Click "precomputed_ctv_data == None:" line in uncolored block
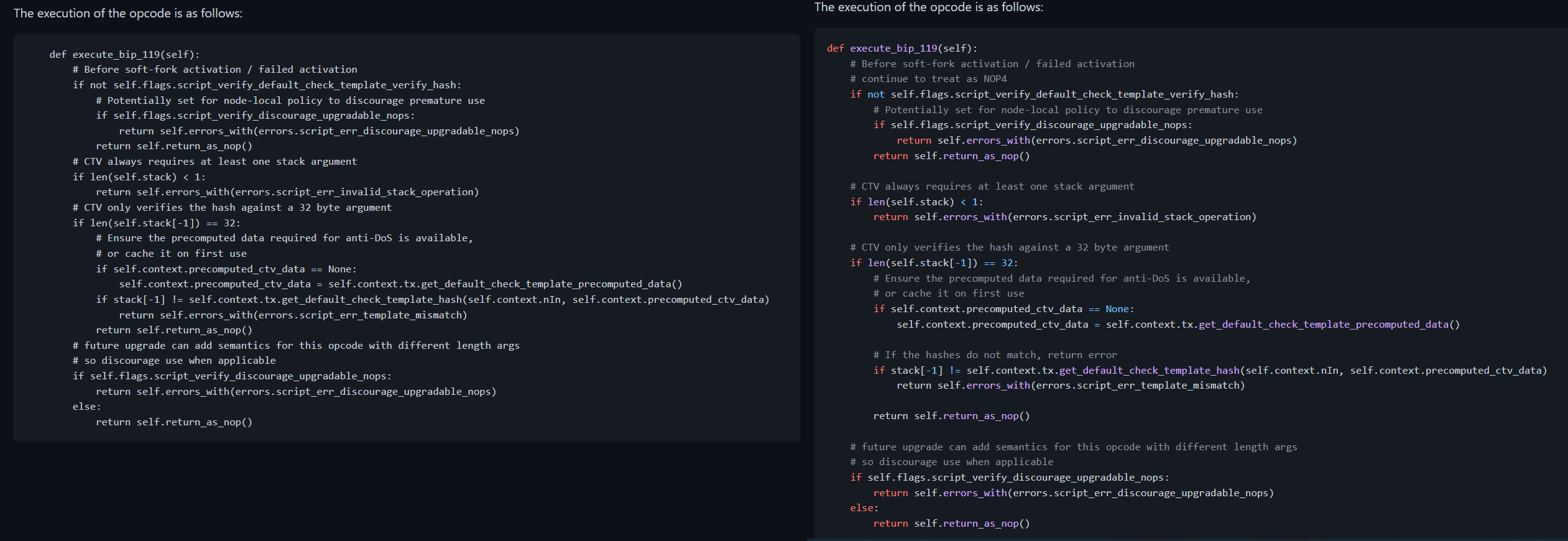This screenshot has height=541, width=1568. [226, 269]
